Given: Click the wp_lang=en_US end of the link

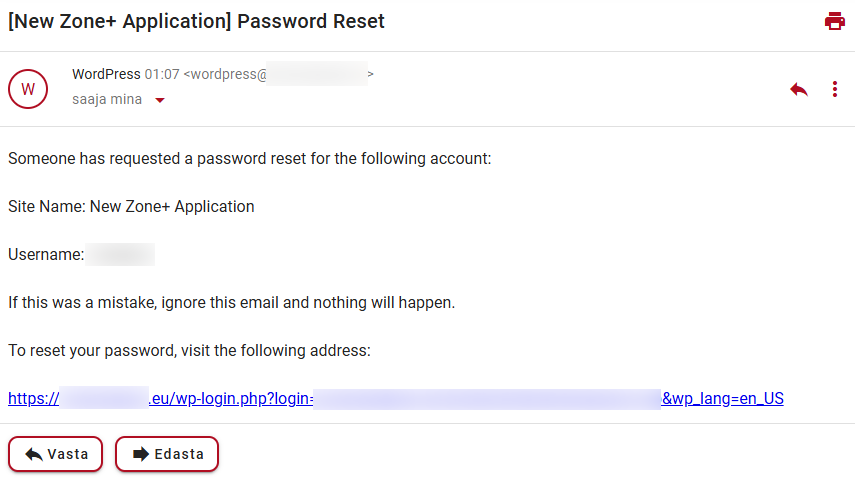Looking at the screenshot, I should (x=724, y=399).
